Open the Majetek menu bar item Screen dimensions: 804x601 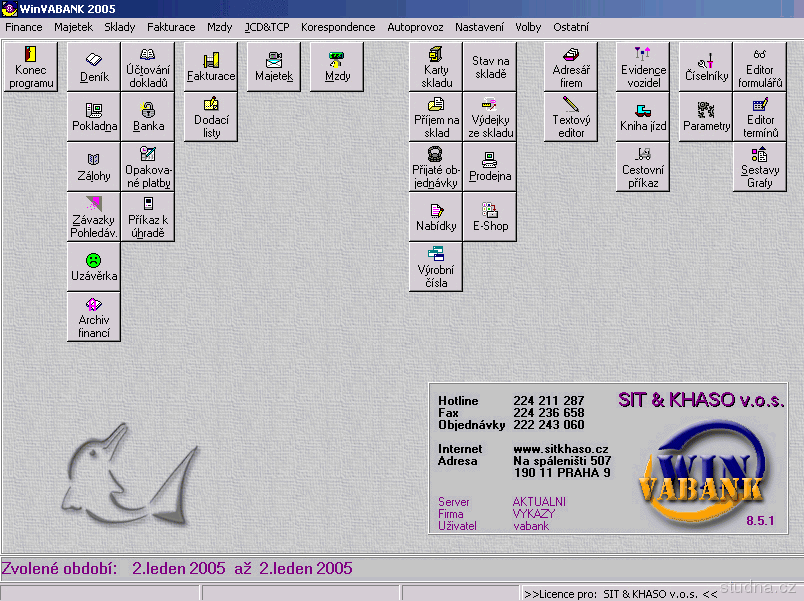73,27
